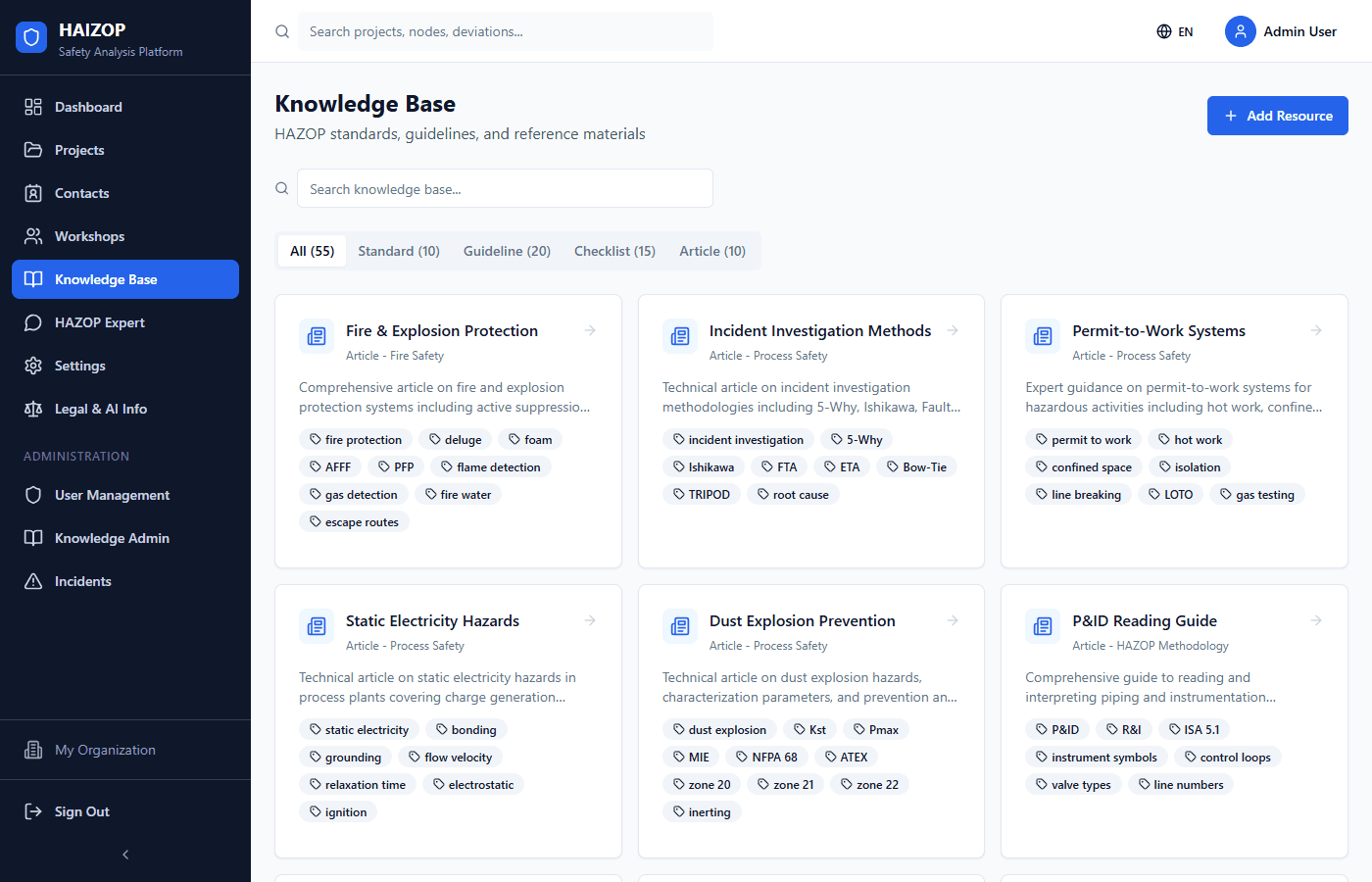Open the Admin User account menu
1372x882 pixels.
(1282, 30)
